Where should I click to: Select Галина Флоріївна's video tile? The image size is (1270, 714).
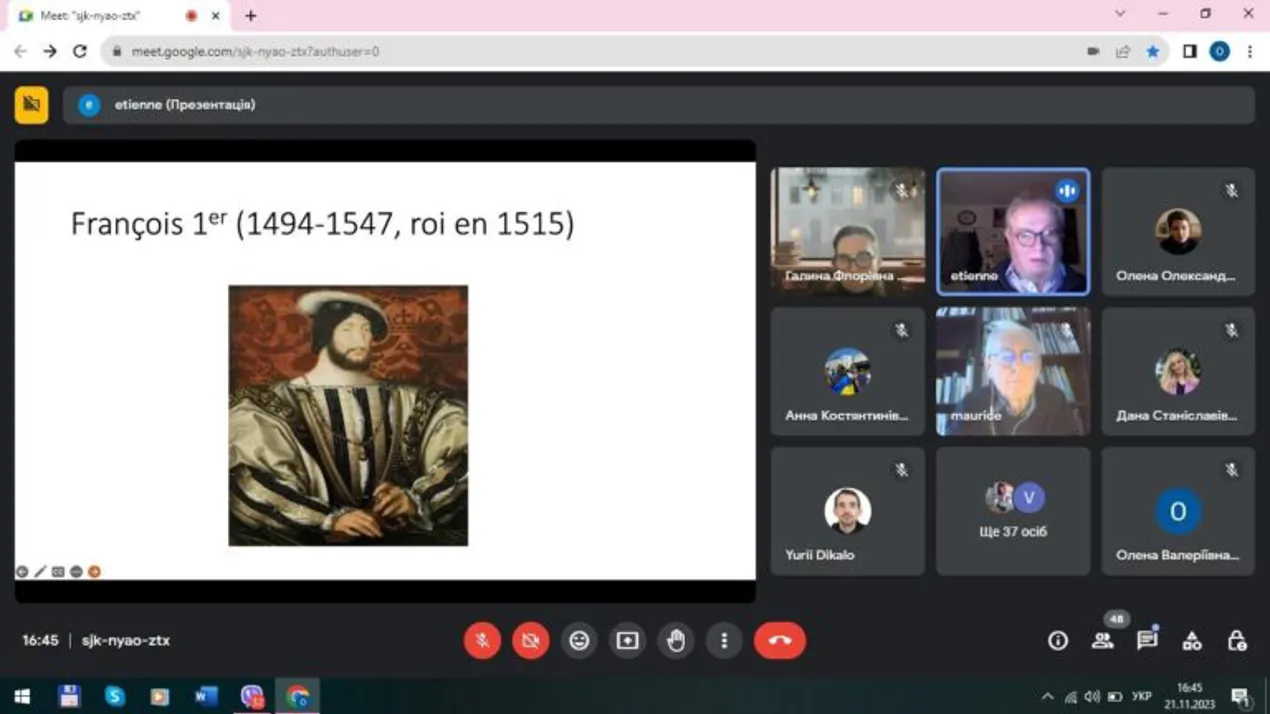[x=848, y=232]
